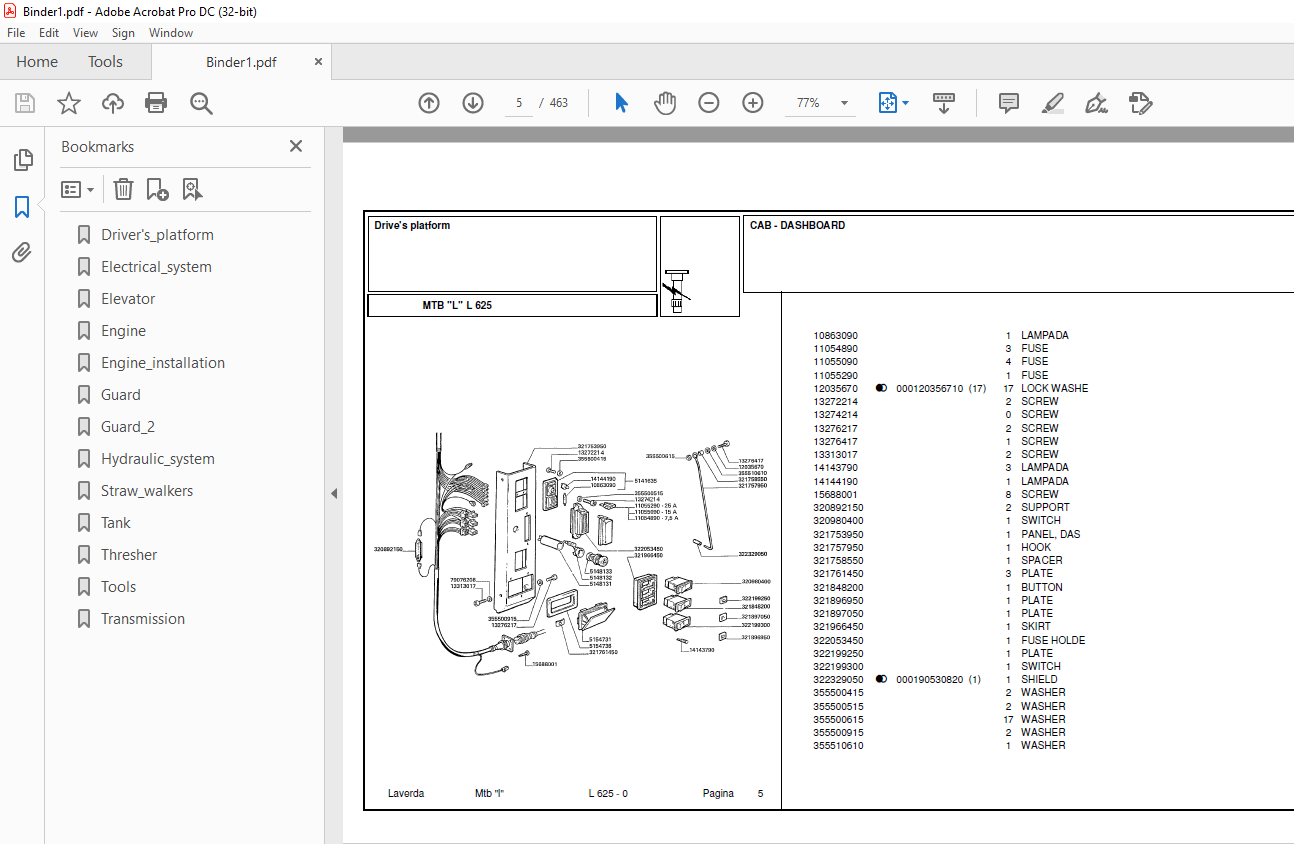Viewport: 1294px width, 844px height.
Task: Open the Sign menu
Action: pos(123,33)
